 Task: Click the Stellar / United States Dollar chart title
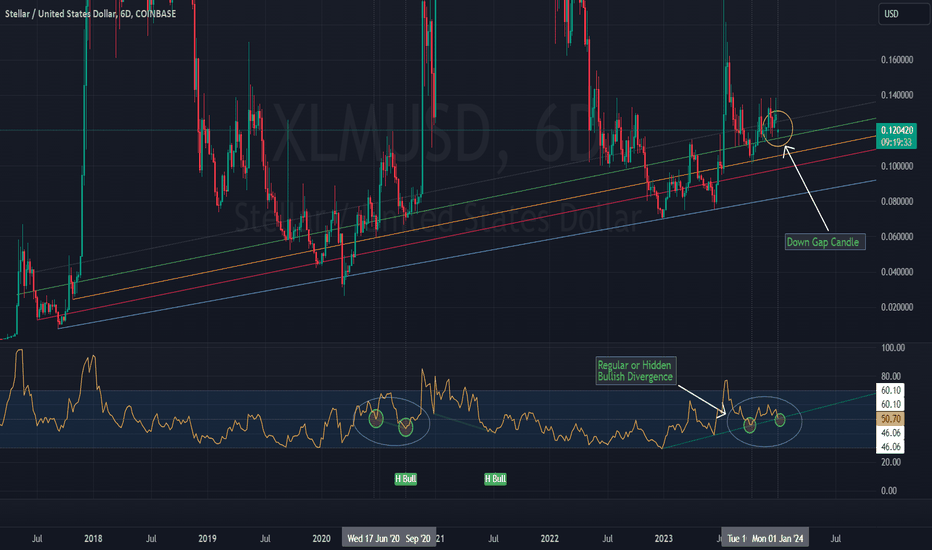tap(90, 13)
